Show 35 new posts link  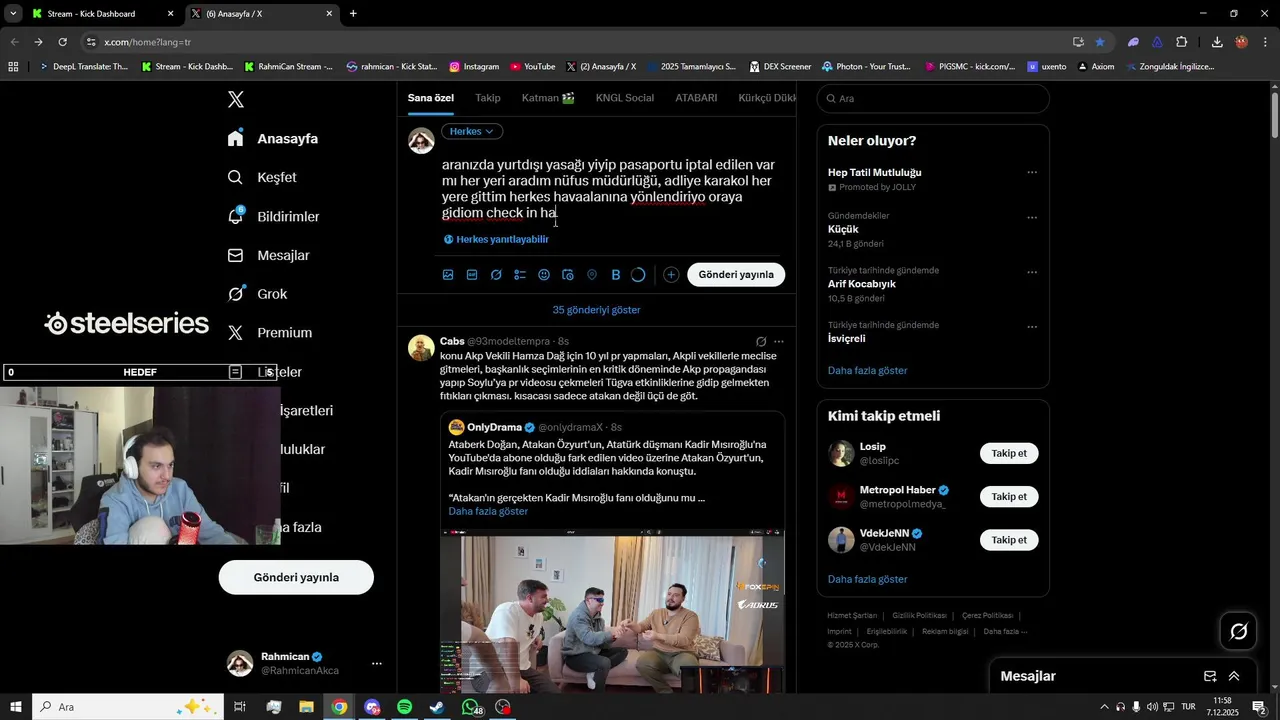597,310
